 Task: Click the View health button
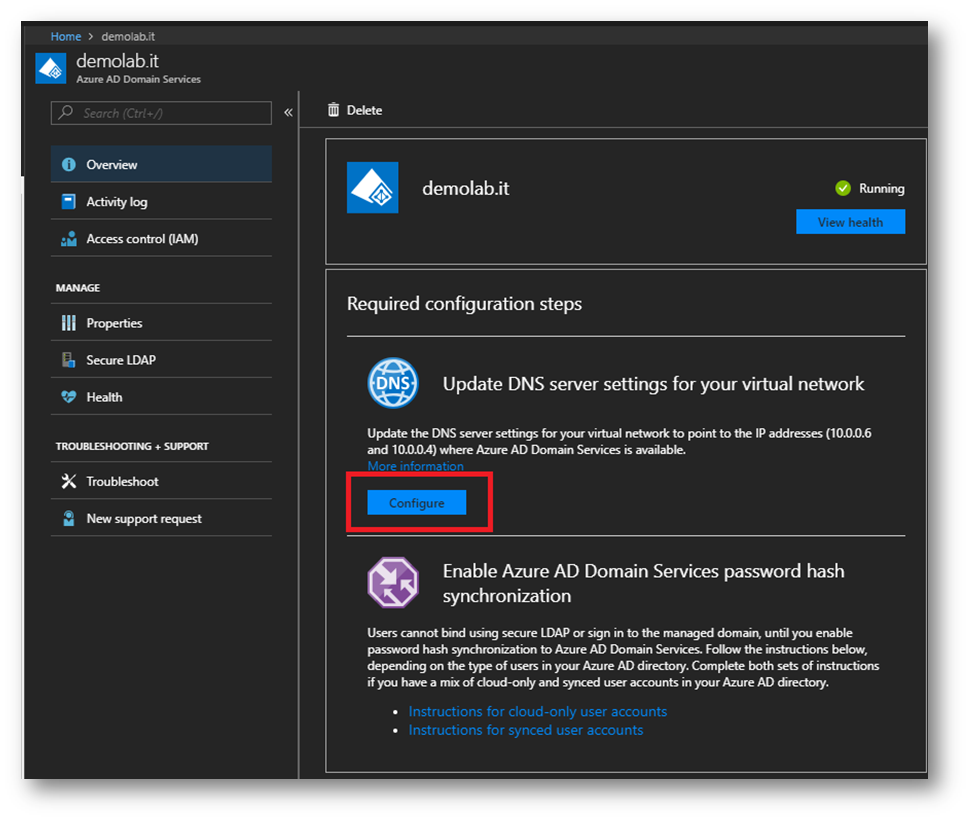(851, 222)
